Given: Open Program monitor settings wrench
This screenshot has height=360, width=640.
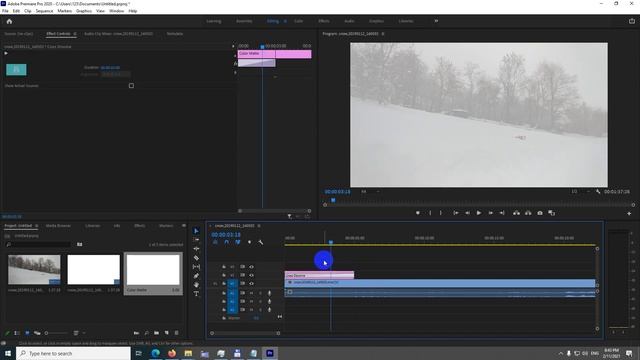Looking at the screenshot, I should tap(598, 191).
